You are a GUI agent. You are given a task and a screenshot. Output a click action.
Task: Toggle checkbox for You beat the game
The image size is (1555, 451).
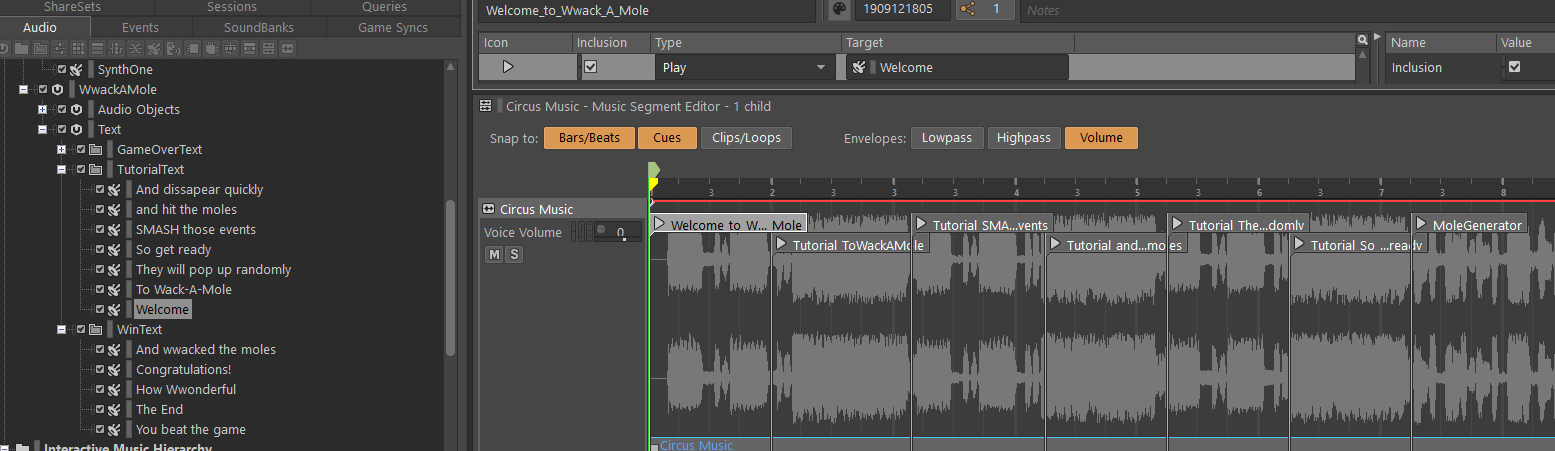coord(100,430)
